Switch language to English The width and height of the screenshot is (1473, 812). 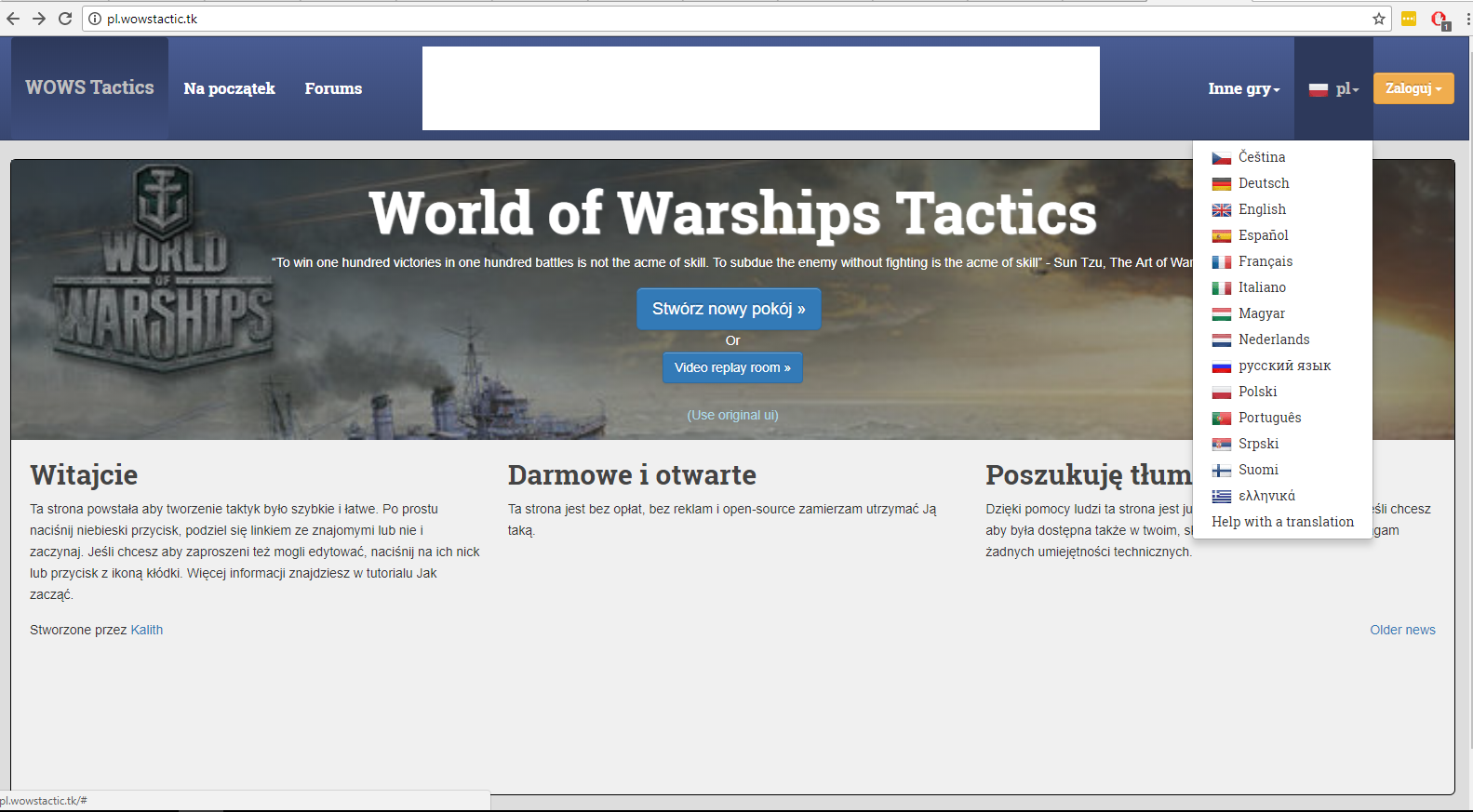[1261, 209]
